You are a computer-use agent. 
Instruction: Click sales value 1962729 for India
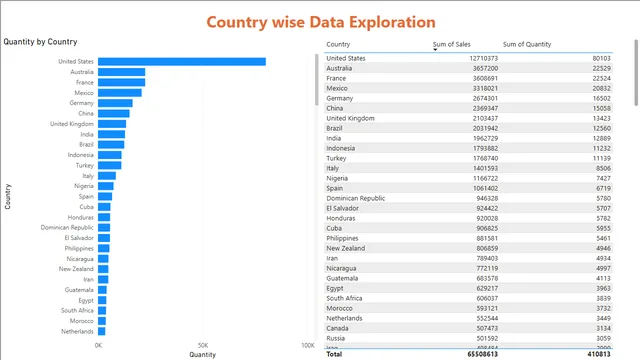coord(485,138)
